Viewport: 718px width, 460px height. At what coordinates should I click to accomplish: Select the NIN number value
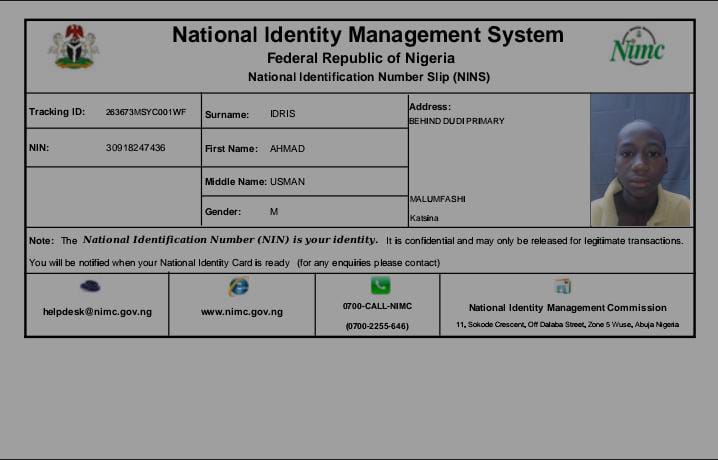[x=136, y=148]
